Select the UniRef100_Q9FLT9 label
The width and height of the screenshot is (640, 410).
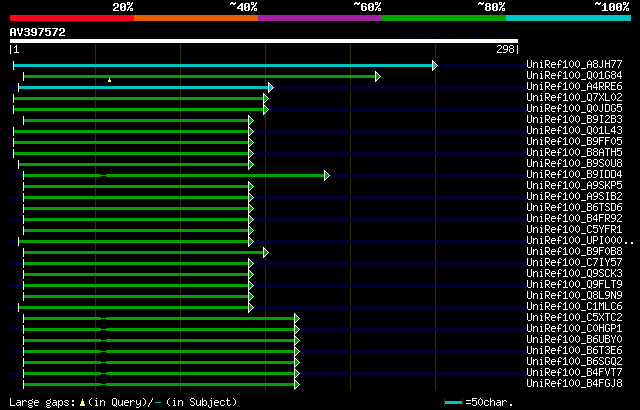[574, 285]
